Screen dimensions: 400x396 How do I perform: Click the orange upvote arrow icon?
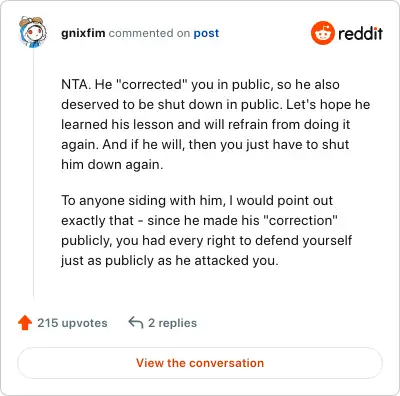tap(25, 323)
